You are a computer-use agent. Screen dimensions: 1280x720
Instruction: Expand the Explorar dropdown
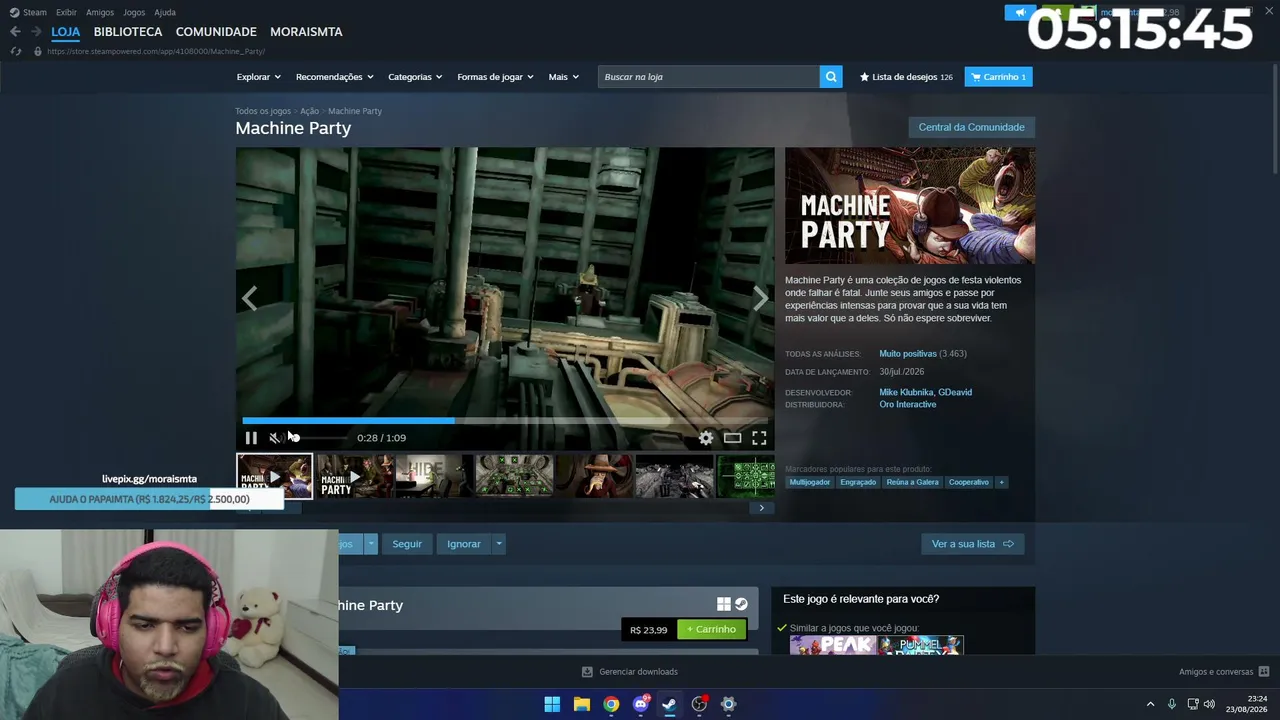[259, 77]
